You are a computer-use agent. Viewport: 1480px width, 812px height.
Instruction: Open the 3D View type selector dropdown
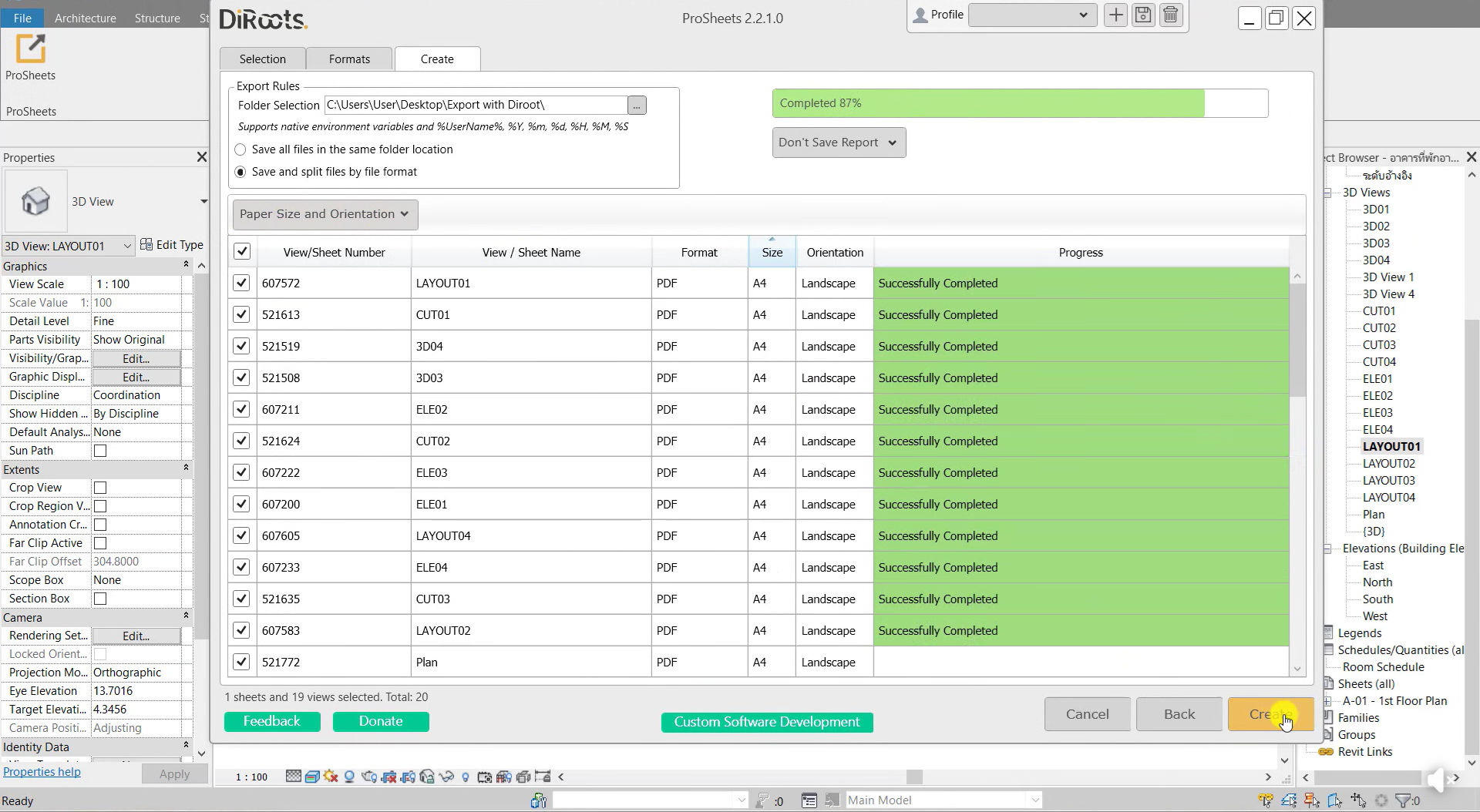(203, 202)
